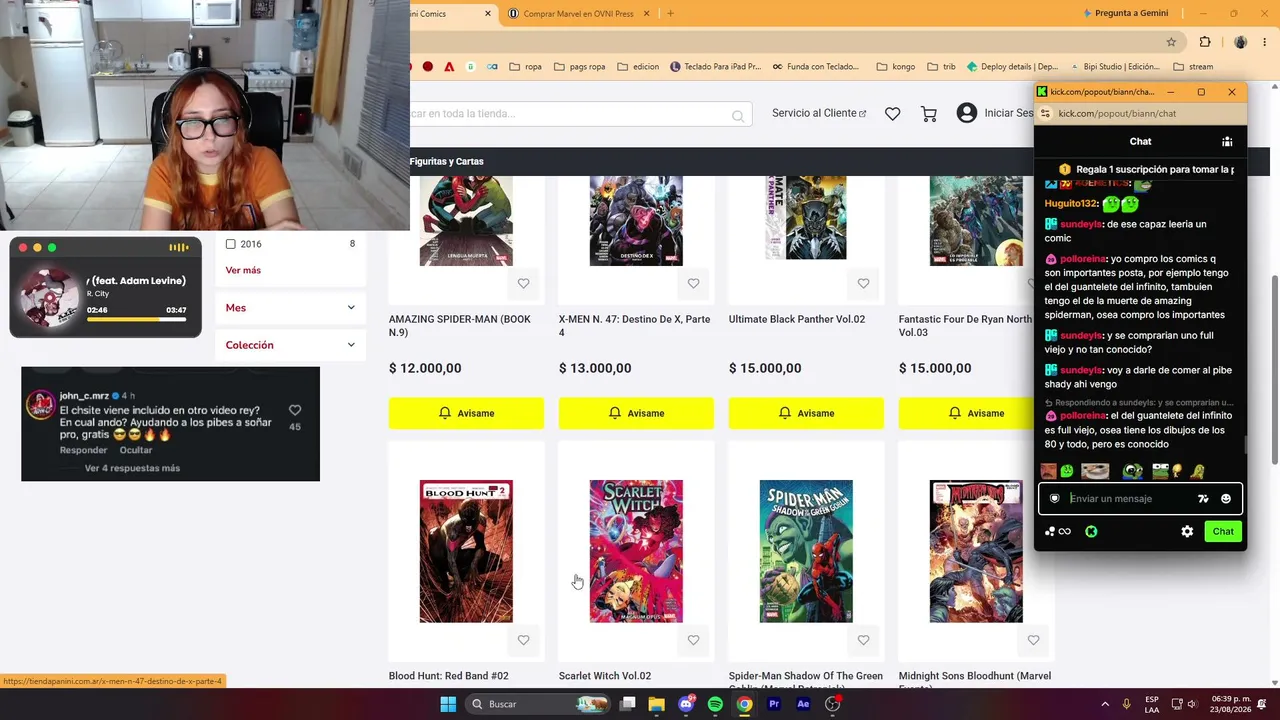Open the Adobe bookmark icon in bookmarks bar
The image size is (1280, 720).
(x=449, y=67)
